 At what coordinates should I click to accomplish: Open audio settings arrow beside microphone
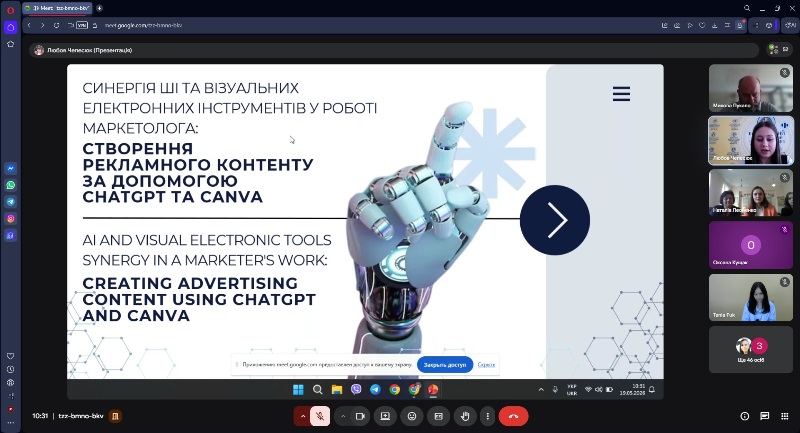click(x=303, y=416)
